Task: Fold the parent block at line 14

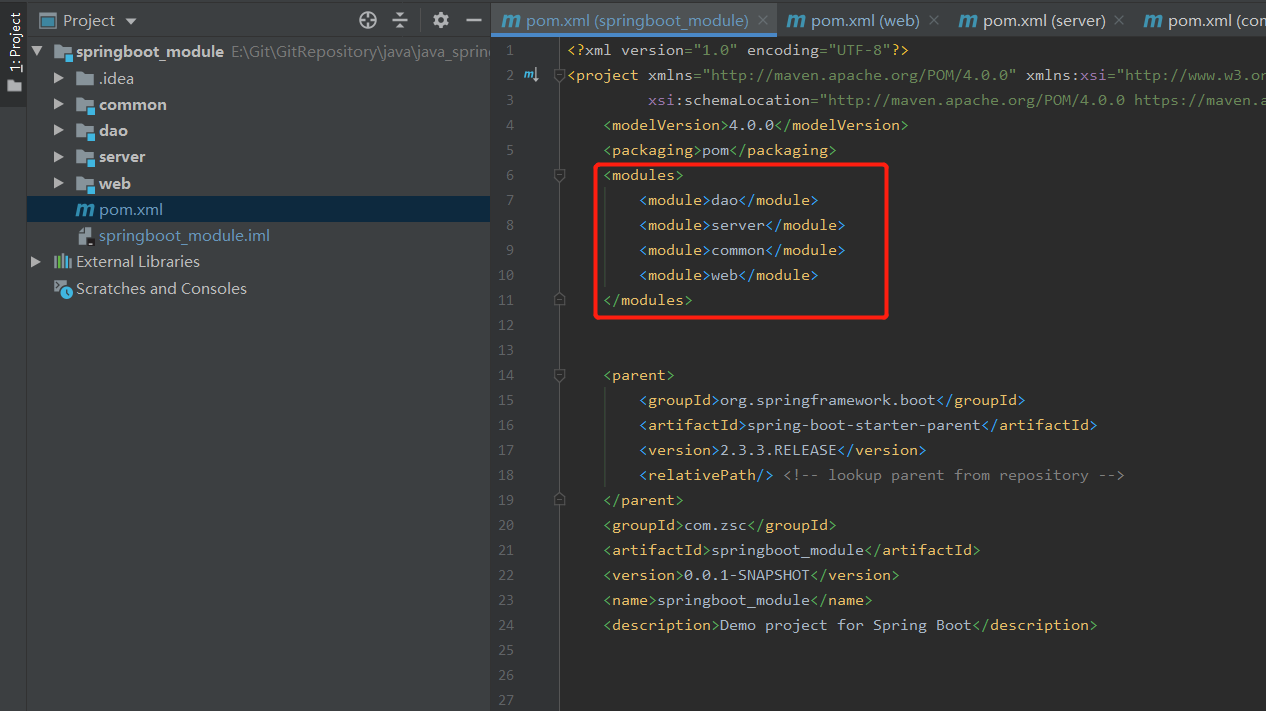Action: pos(559,375)
